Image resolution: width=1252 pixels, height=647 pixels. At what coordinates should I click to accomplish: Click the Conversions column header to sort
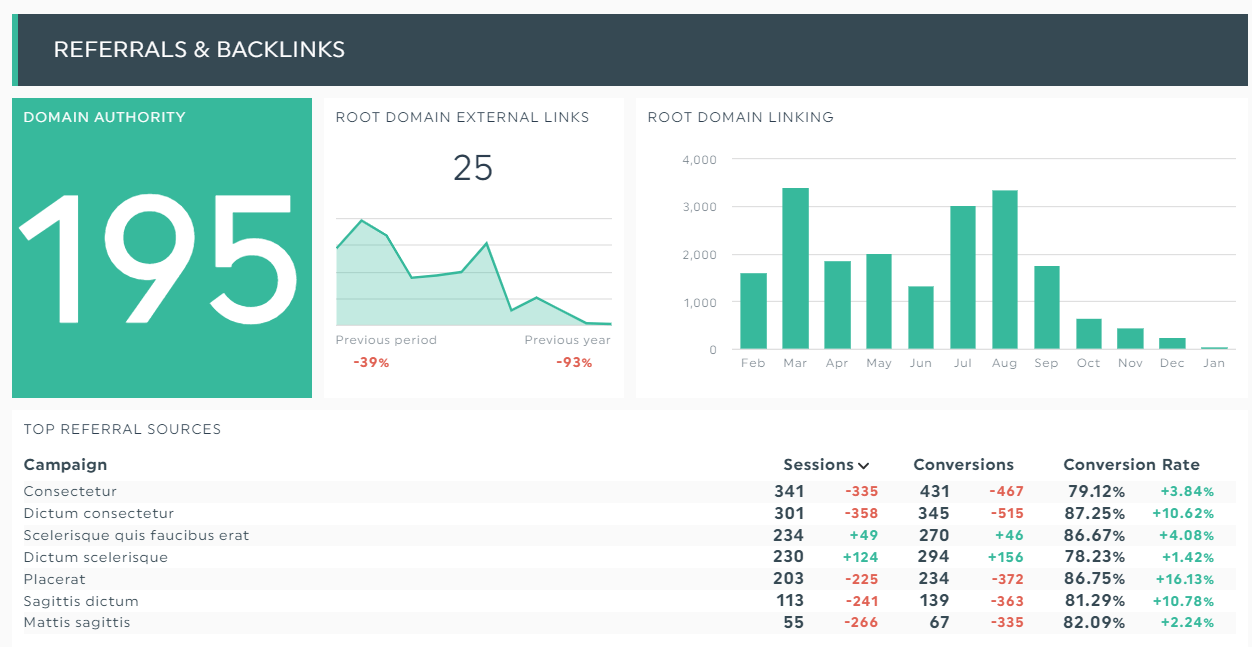click(963, 464)
